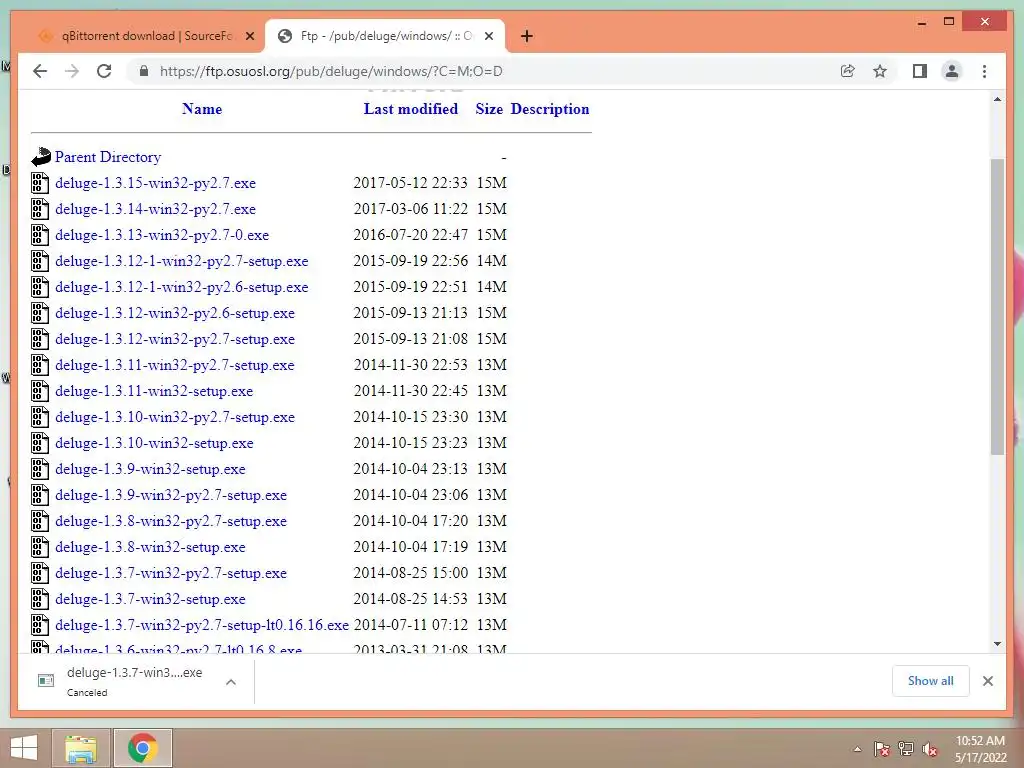The width and height of the screenshot is (1024, 768).
Task: Click file icon beside deluge-1.3.13-win32-py2.7-0.exe
Action: [x=40, y=235]
